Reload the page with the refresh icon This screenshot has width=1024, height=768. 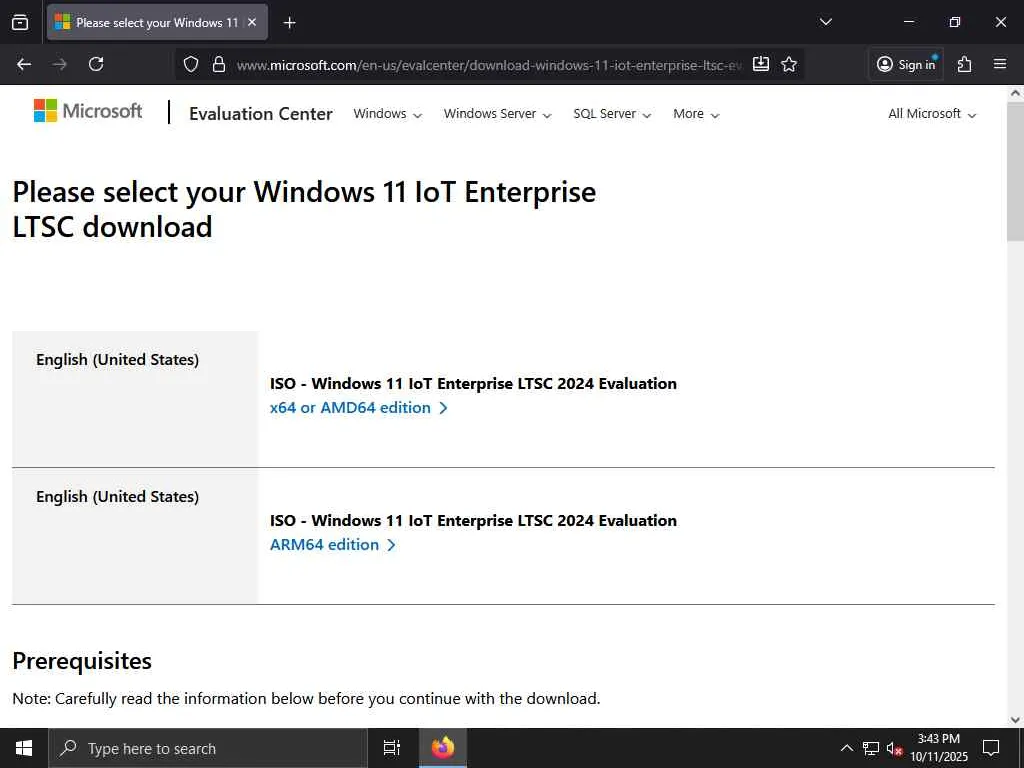pyautogui.click(x=96, y=64)
